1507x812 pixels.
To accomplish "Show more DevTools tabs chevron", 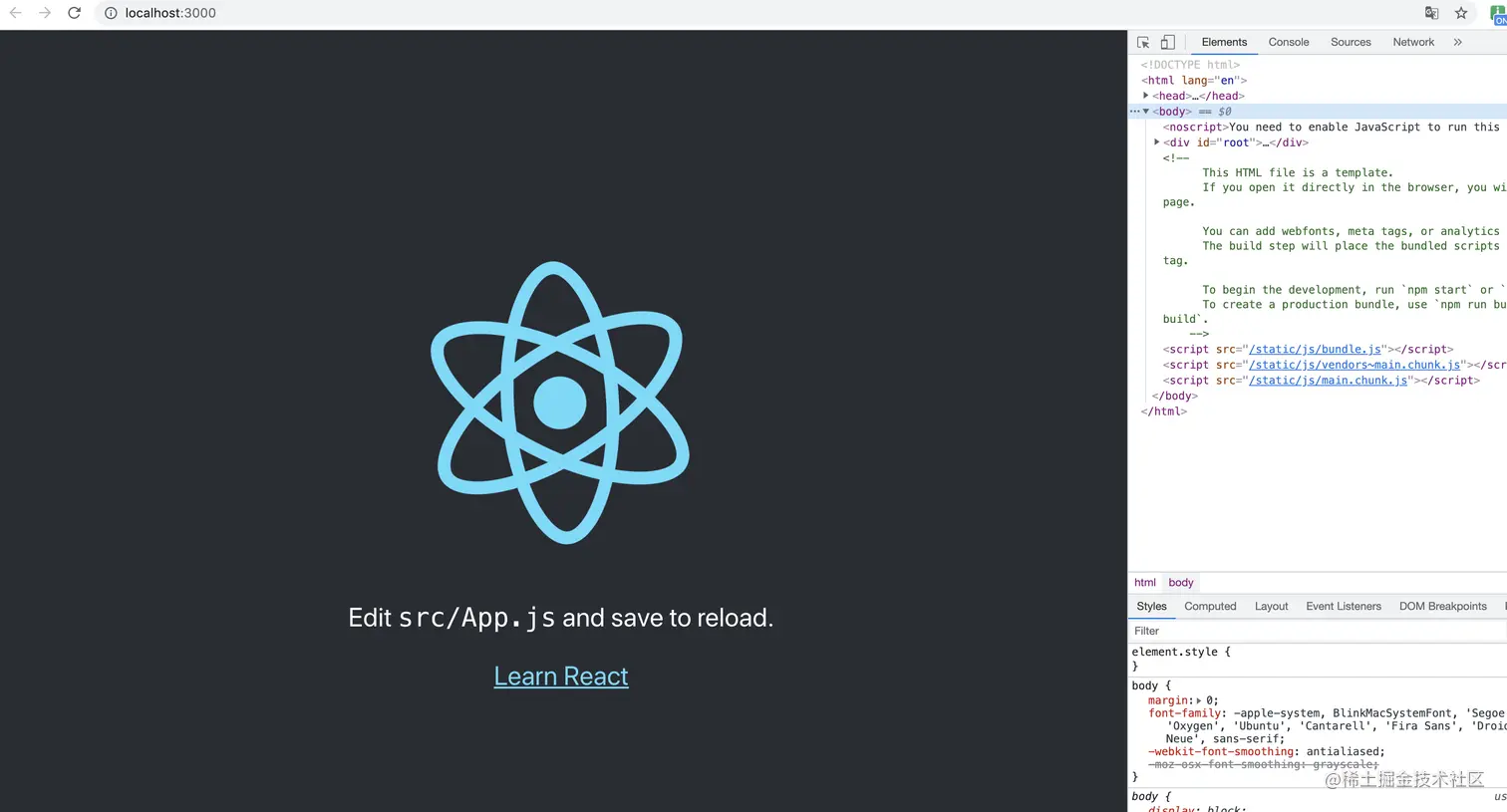I will 1457,42.
